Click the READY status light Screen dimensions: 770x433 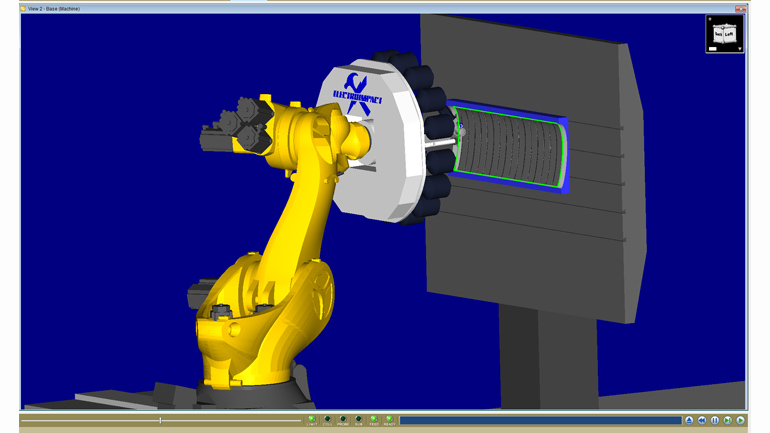[x=390, y=420]
